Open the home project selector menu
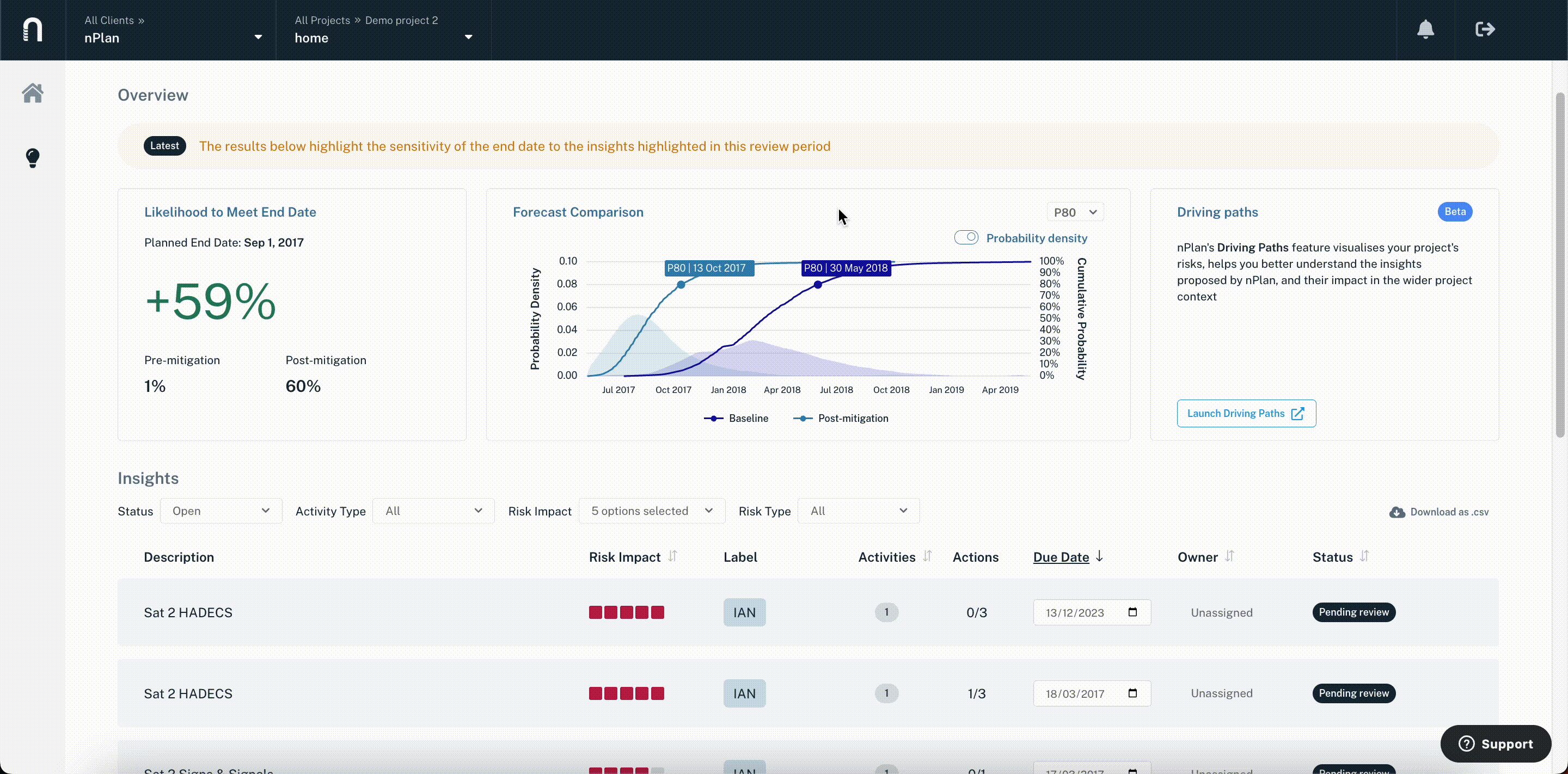 pyautogui.click(x=383, y=30)
